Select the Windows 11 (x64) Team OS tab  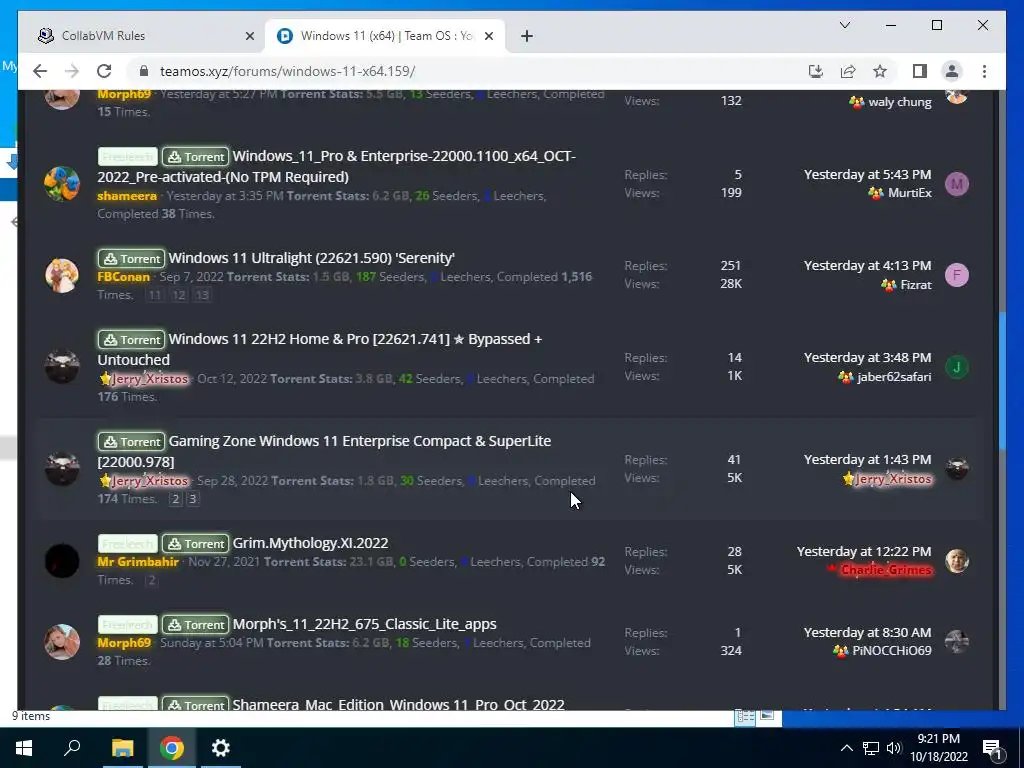click(x=385, y=36)
